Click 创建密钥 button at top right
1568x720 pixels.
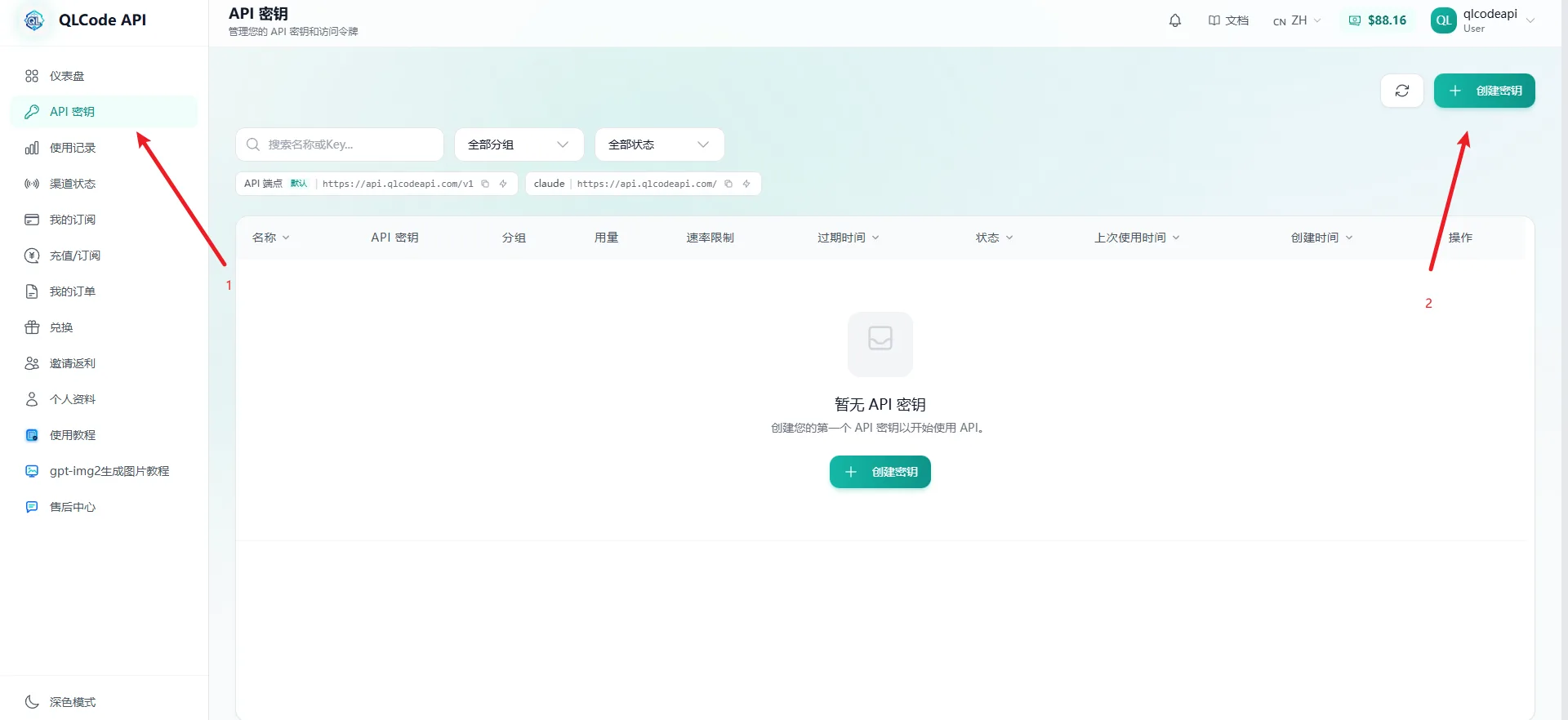point(1485,91)
